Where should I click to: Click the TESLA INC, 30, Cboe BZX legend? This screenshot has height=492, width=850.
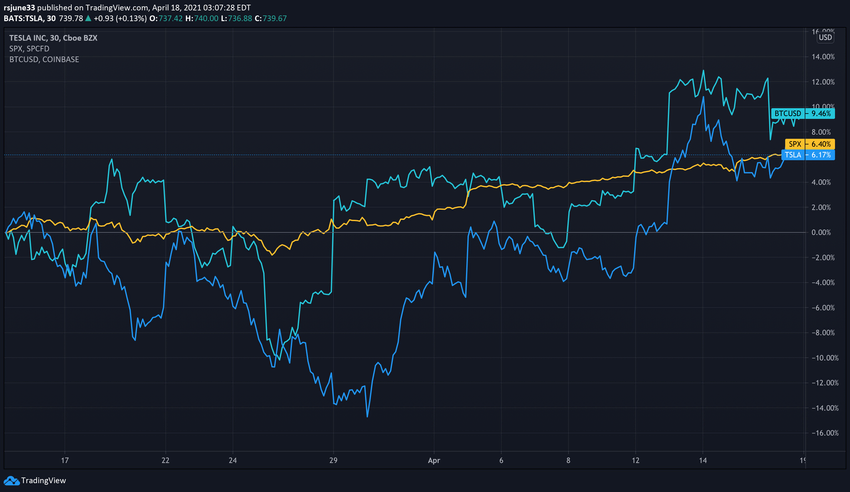click(x=53, y=38)
